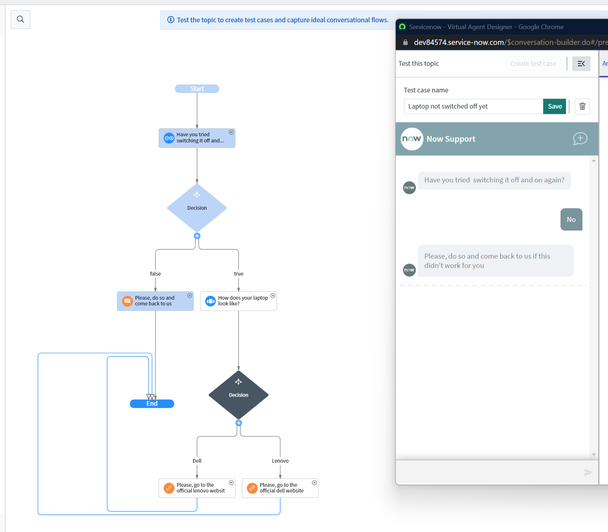Select the upper light-blue Decision diamond
This screenshot has height=532, width=608.
[x=197, y=208]
